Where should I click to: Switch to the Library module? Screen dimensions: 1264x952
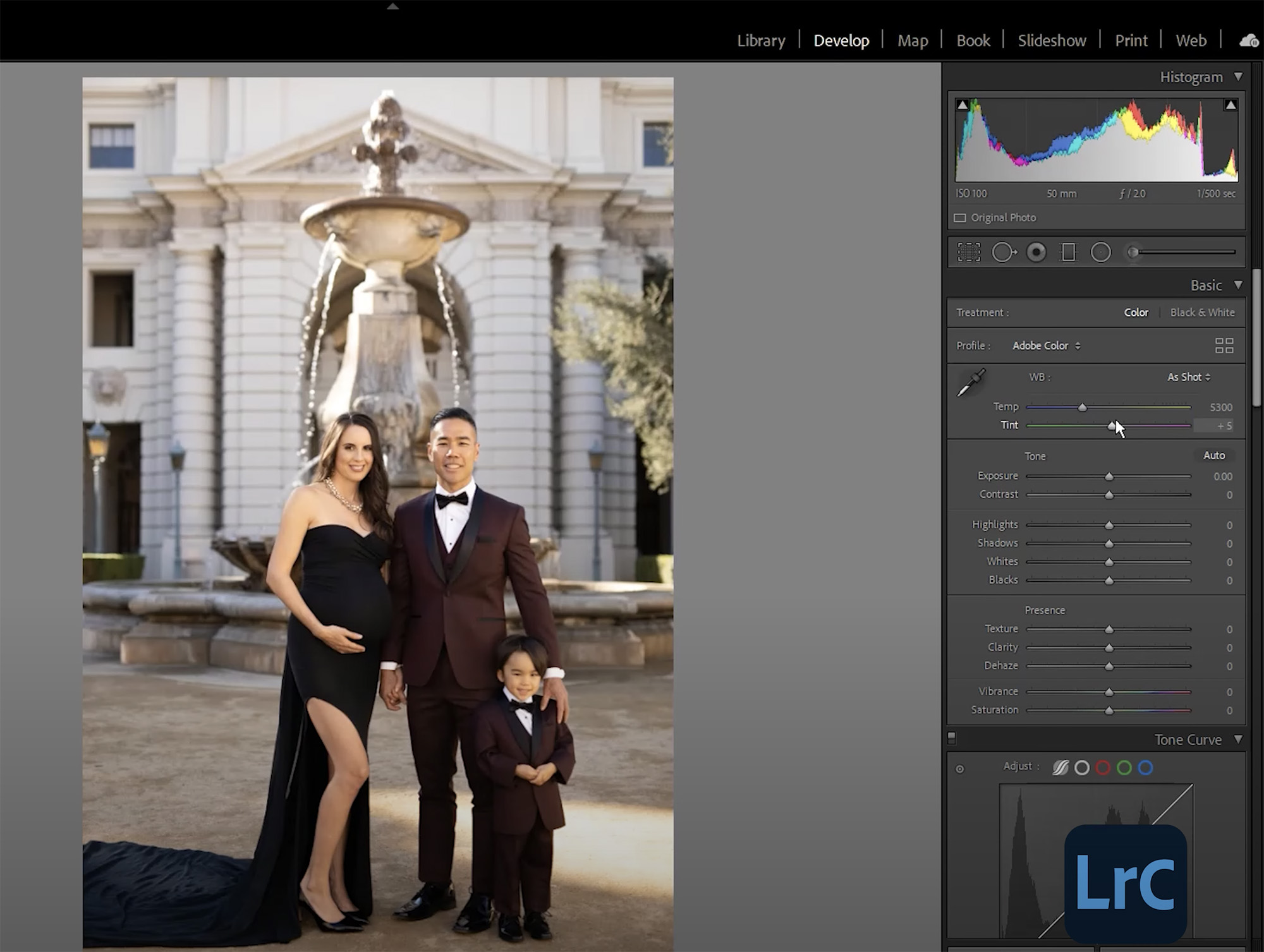[761, 40]
